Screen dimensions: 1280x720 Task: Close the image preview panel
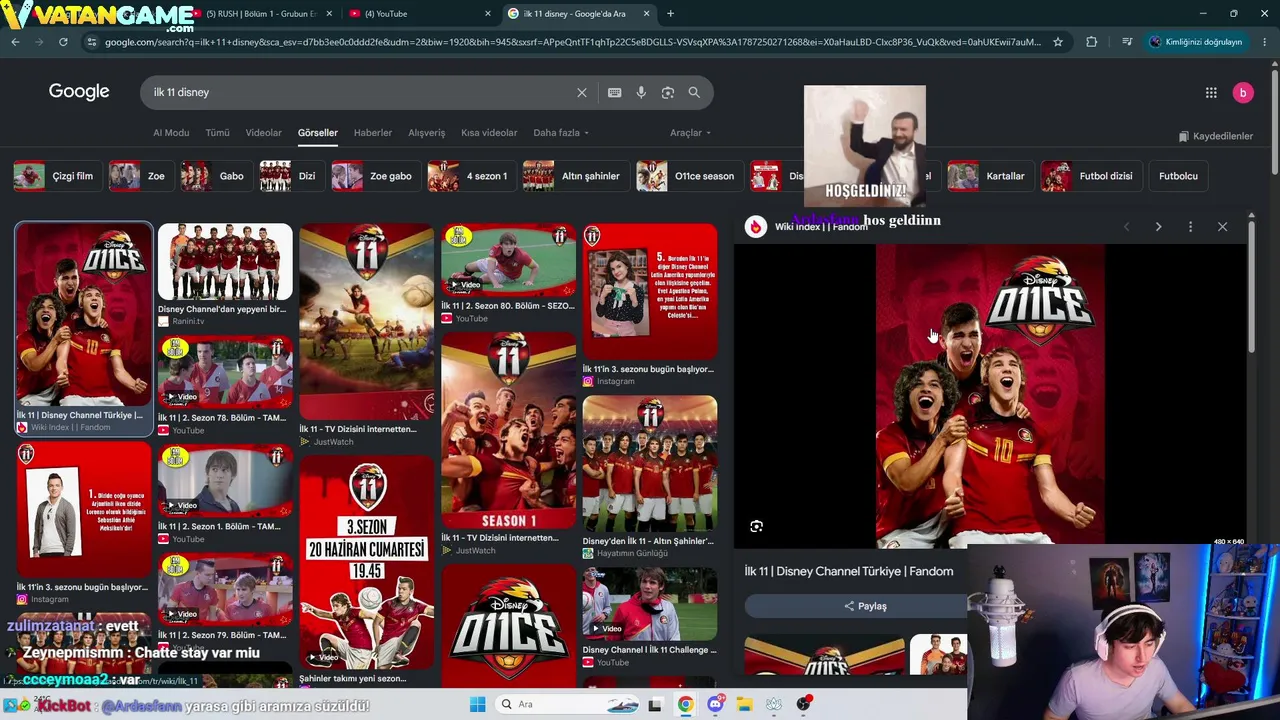pos(1222,227)
